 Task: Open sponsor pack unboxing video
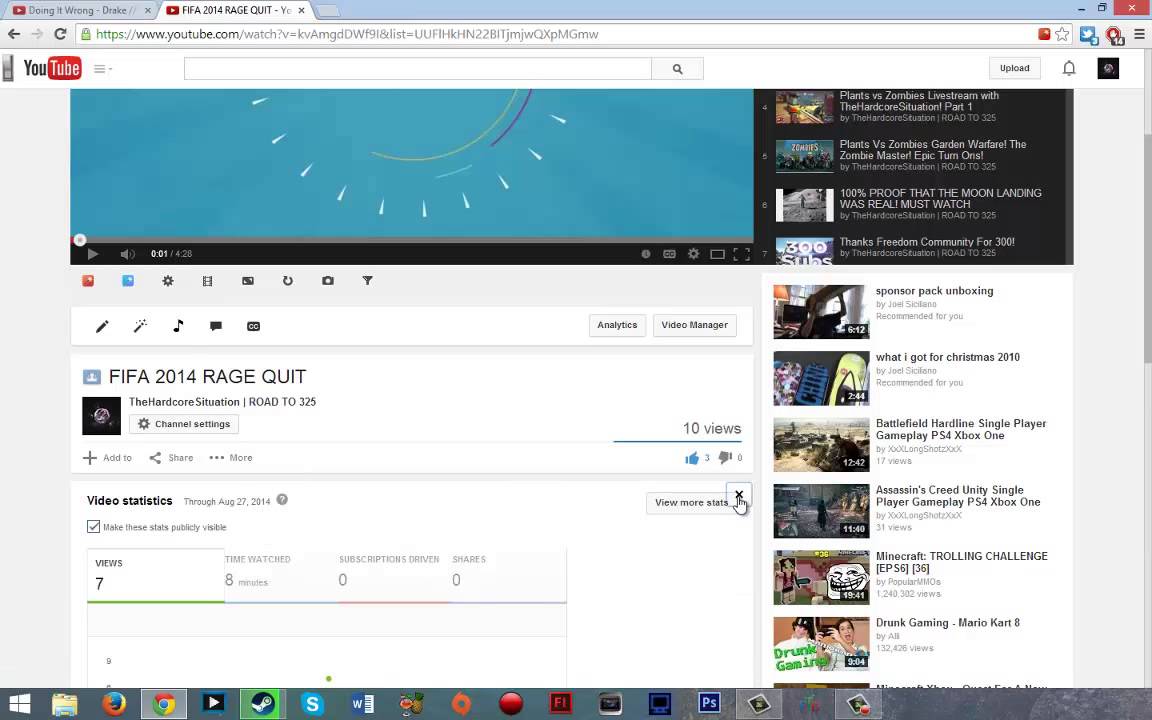[934, 291]
